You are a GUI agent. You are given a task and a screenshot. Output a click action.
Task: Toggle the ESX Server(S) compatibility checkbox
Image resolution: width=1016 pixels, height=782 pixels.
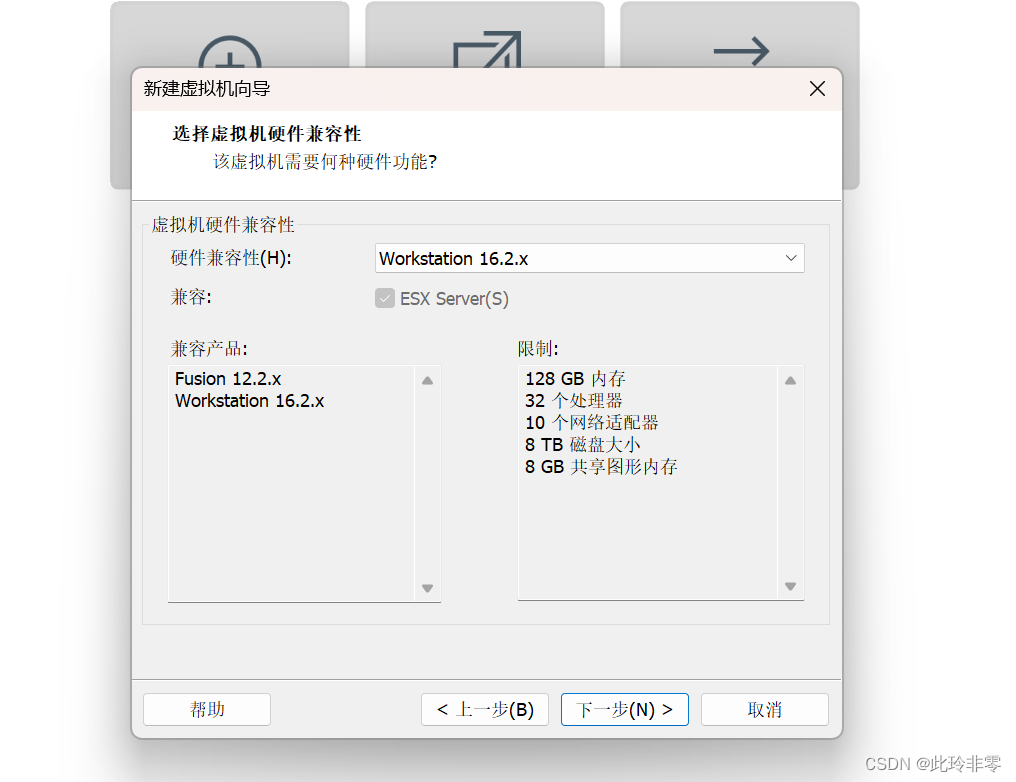(x=385, y=298)
